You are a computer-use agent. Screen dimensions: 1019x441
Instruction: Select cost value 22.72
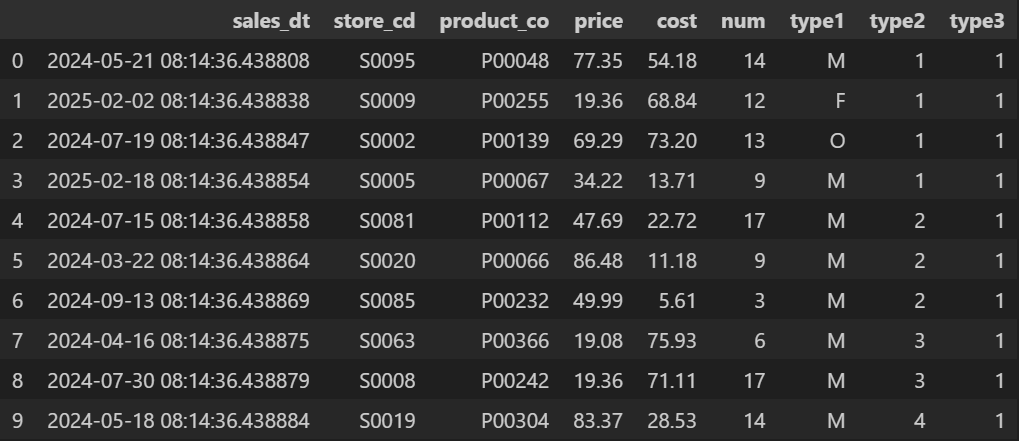[x=672, y=221]
